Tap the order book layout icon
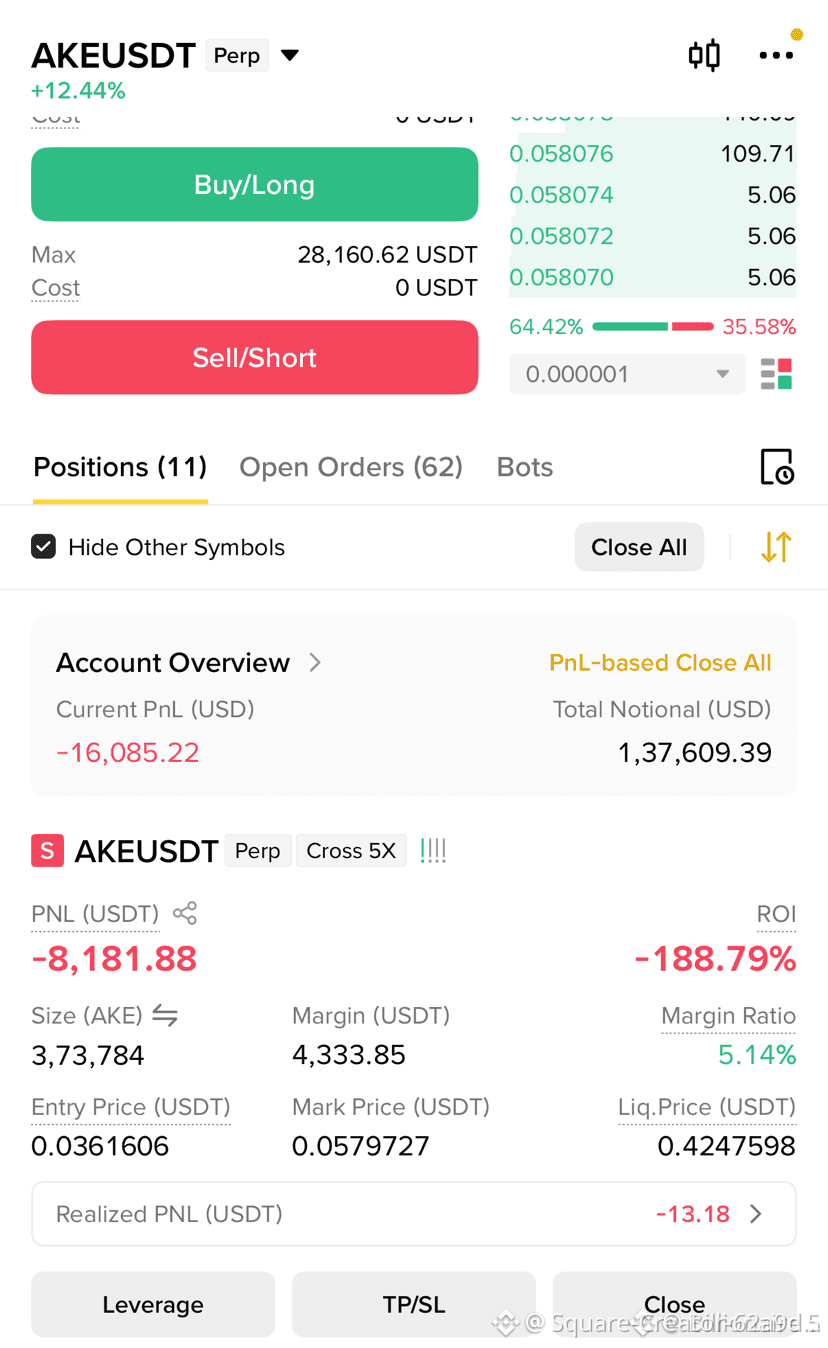The height and width of the screenshot is (1348, 828). (x=777, y=374)
